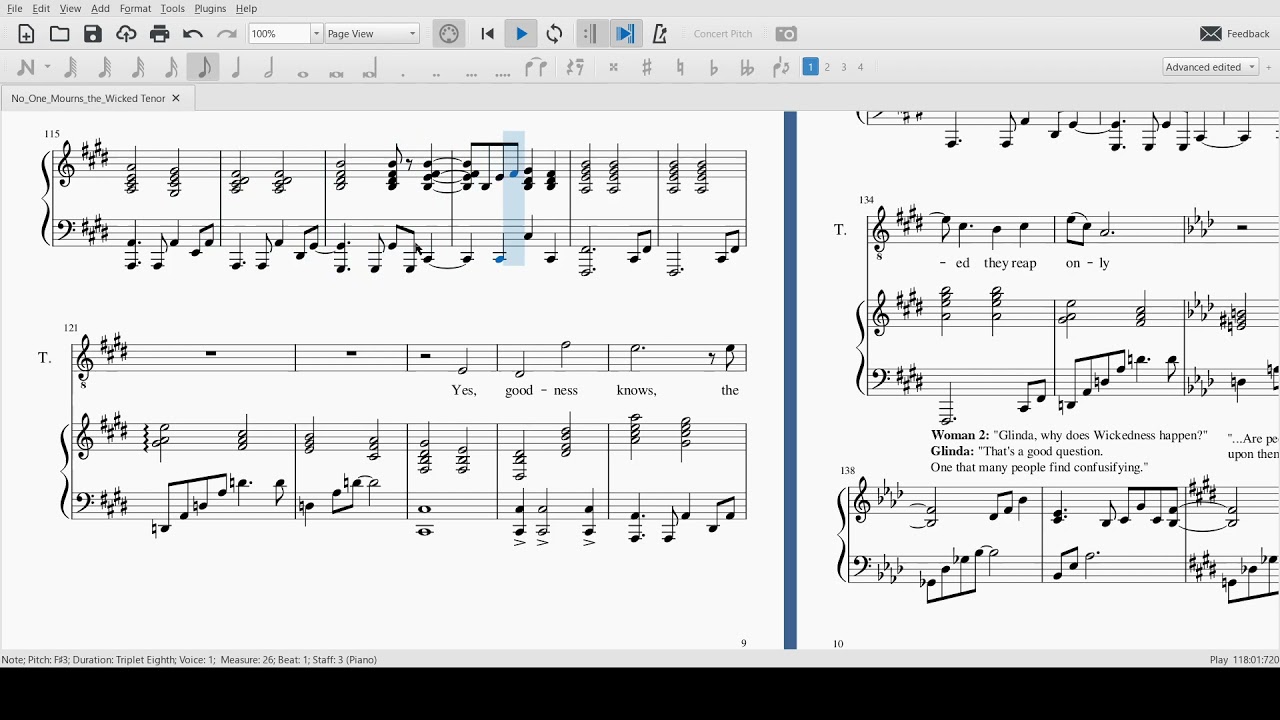Toggle loop playback
This screenshot has width=1280, height=720.
555,34
